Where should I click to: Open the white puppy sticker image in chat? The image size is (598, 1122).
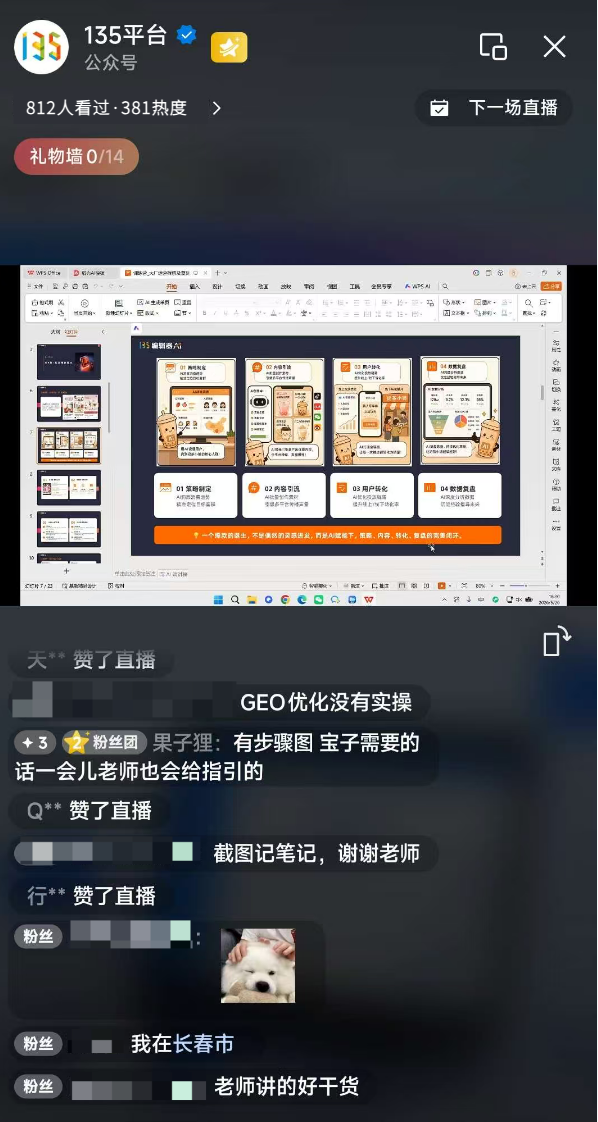pyautogui.click(x=258, y=965)
